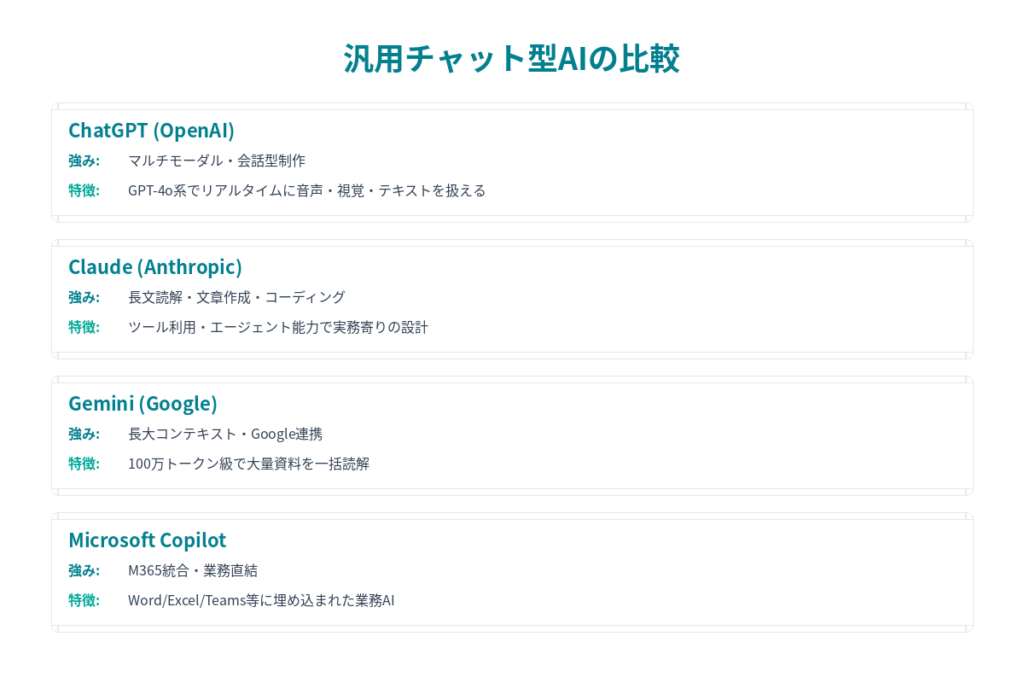1024x683 pixels.
Task: Click the ツール利用・エージェント能力 description line
Action: click(277, 327)
